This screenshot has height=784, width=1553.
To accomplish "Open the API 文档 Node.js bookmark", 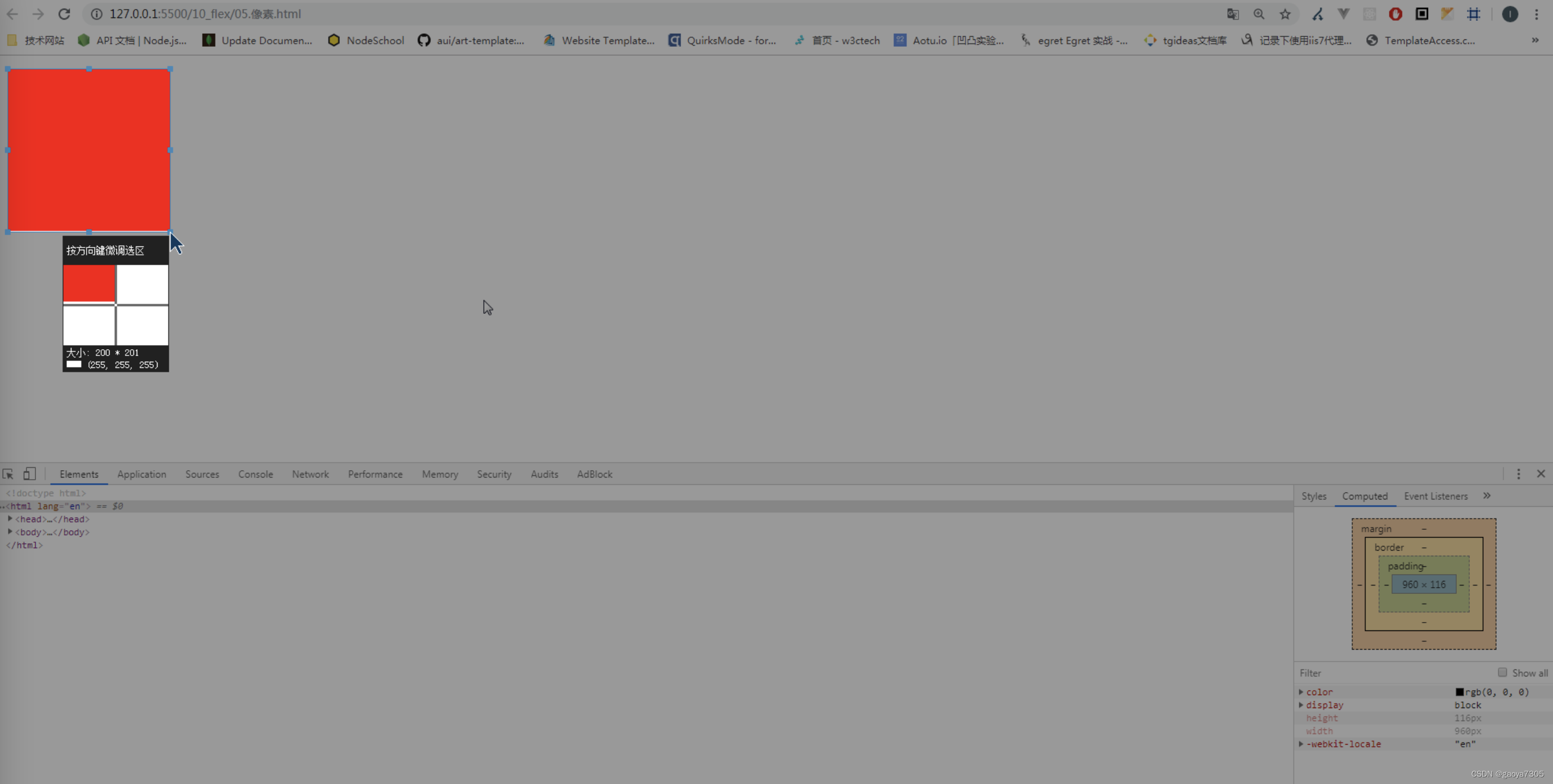I will tap(132, 40).
